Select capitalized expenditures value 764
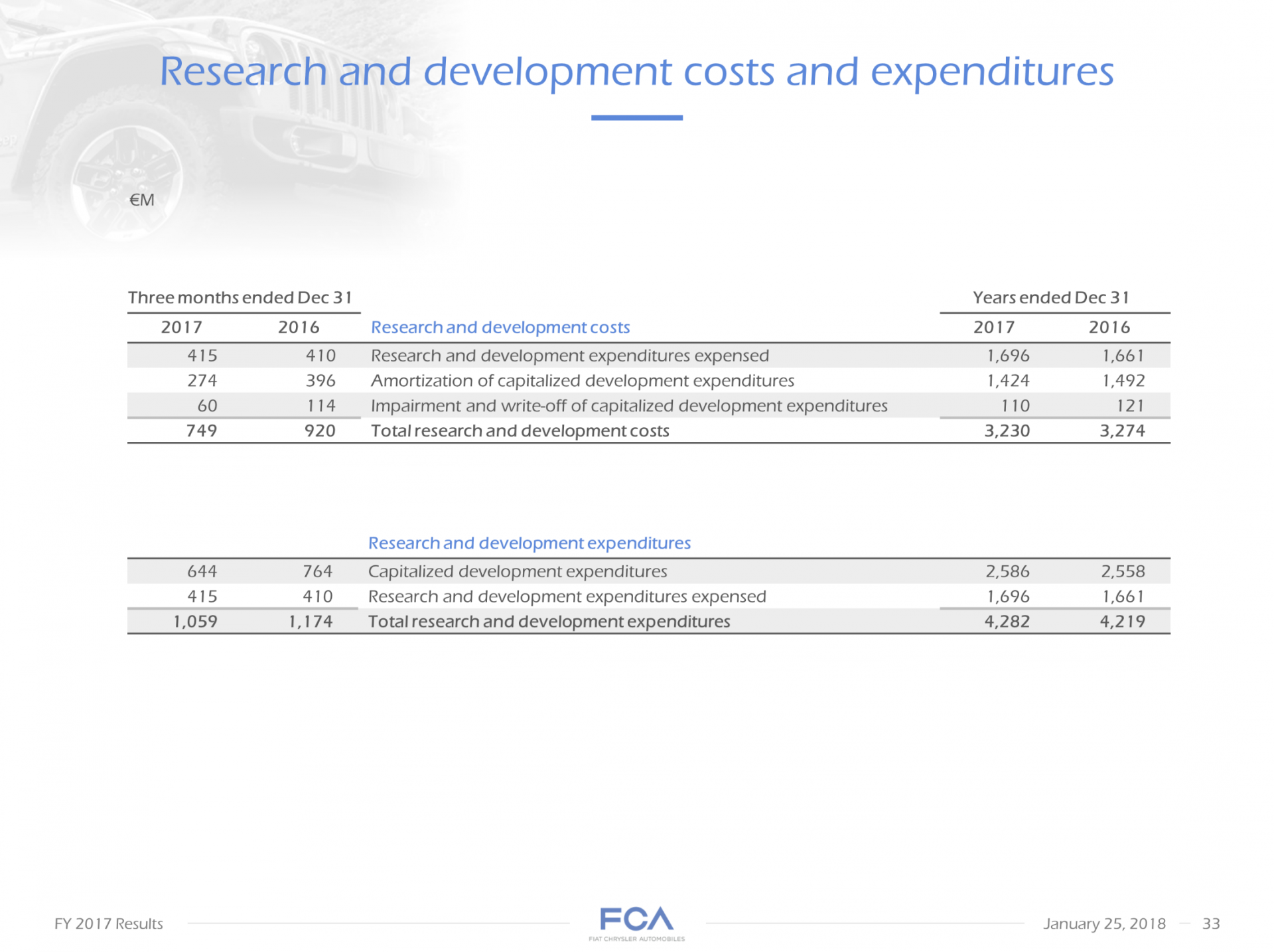The image size is (1274, 952). coord(317,571)
